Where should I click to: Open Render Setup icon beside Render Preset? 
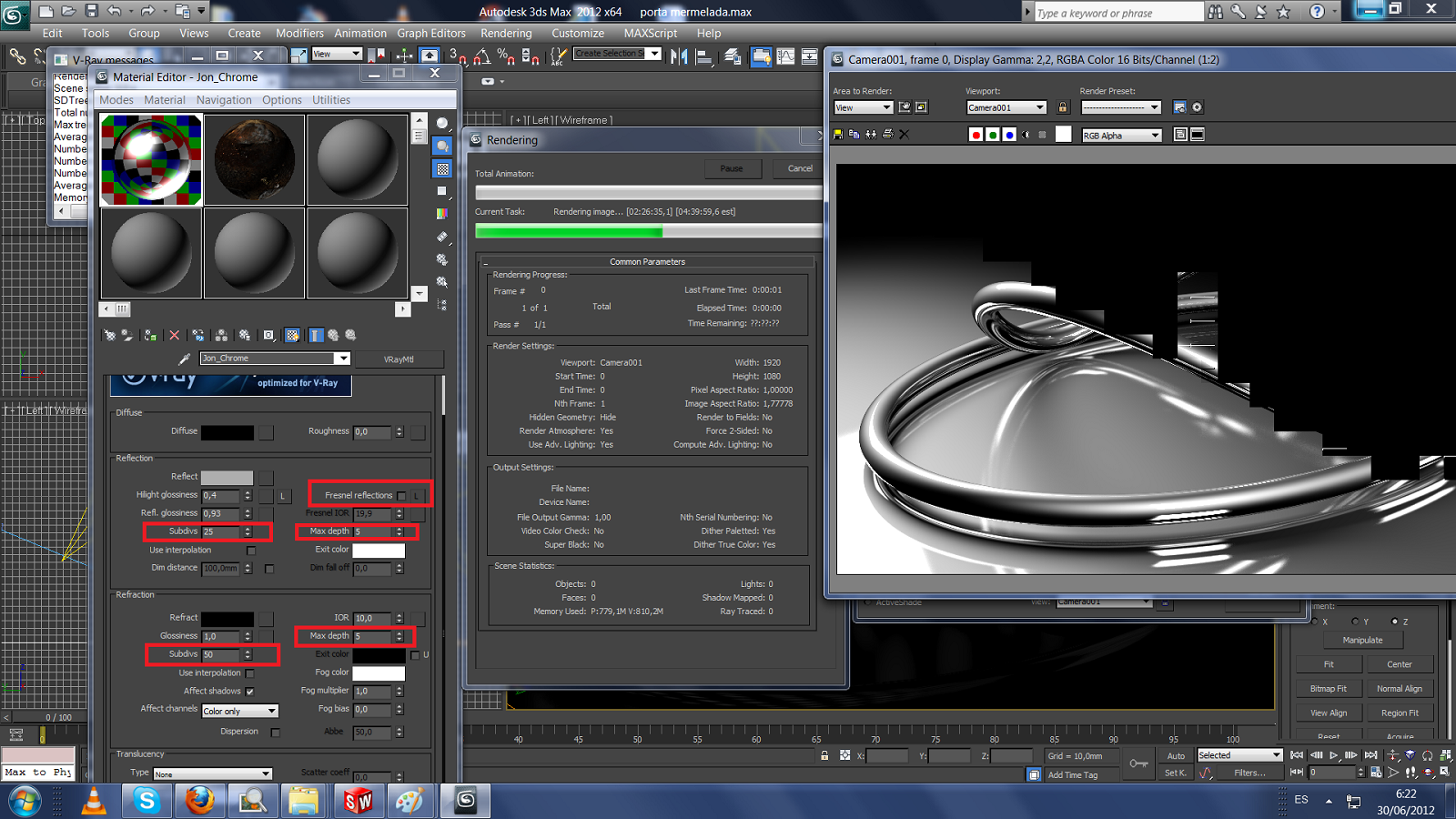coord(1179,107)
